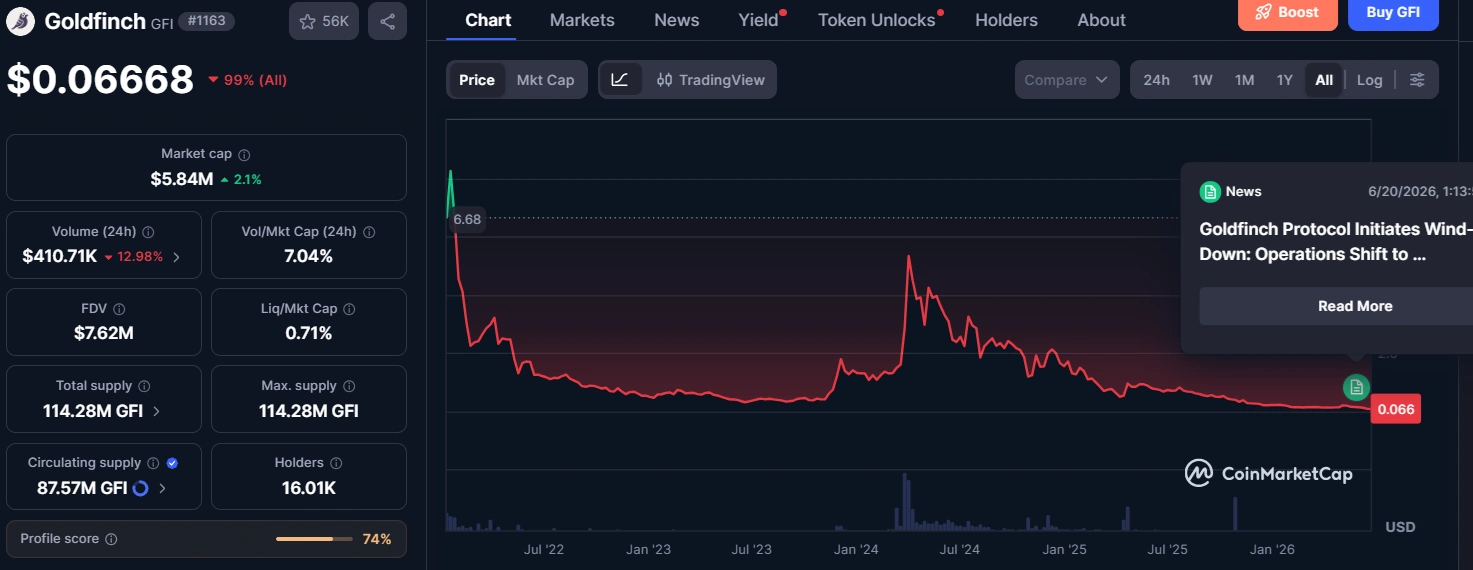
Task: Open Liq/Mkt Cap info icon
Action: click(x=350, y=309)
